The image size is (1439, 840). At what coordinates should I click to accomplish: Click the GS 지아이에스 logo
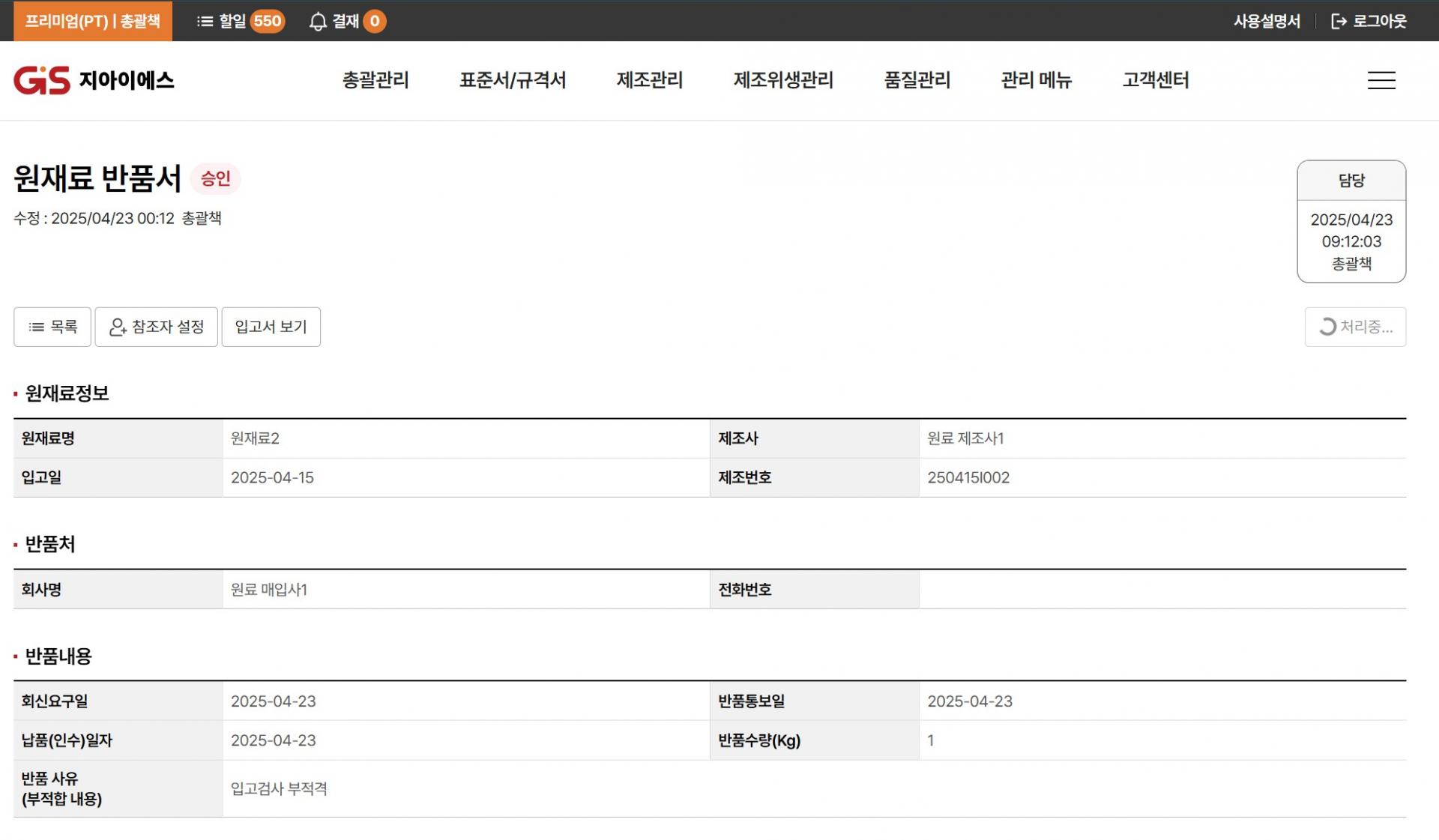click(x=94, y=80)
